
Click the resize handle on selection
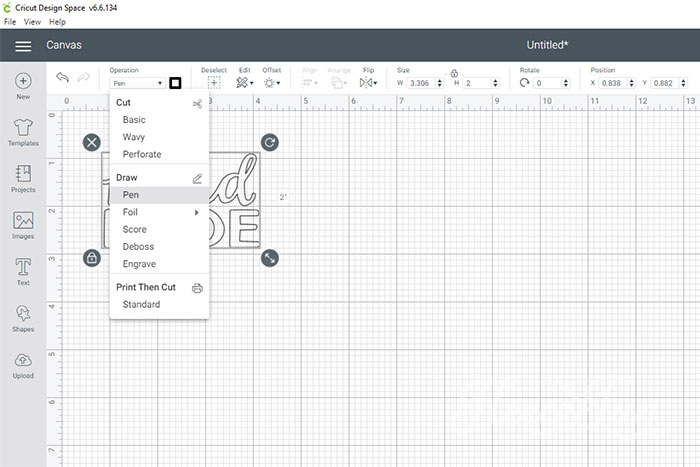tap(270, 258)
